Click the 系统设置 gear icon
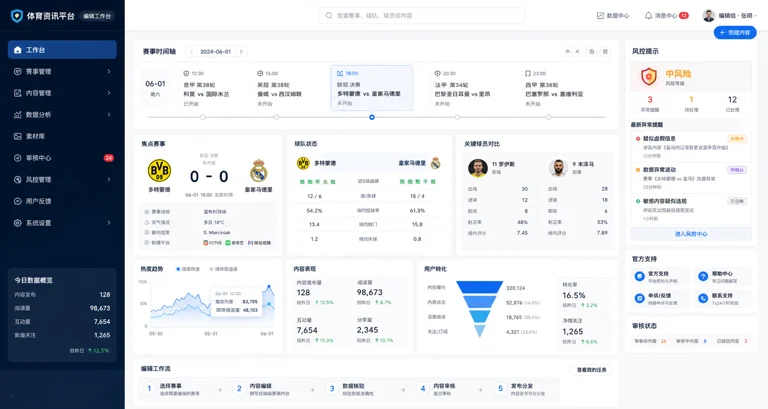 (18, 223)
